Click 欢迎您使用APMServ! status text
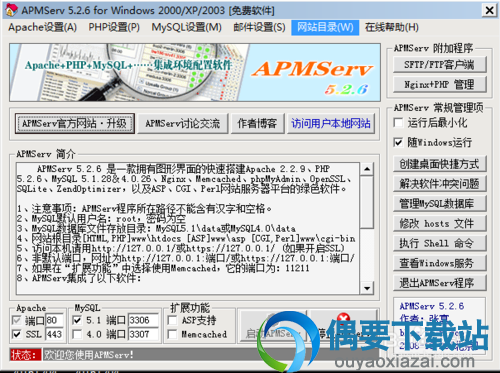500x373 pixels. (89, 355)
